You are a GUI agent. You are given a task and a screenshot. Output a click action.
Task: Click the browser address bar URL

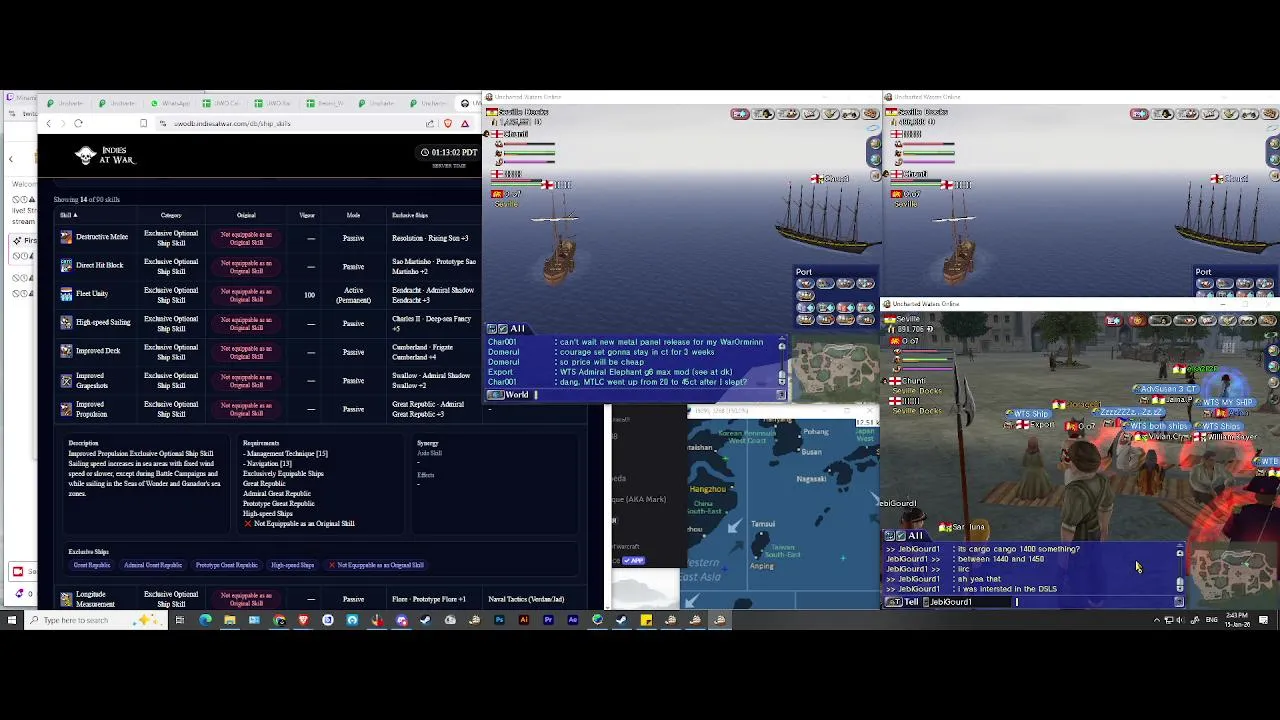[232, 123]
